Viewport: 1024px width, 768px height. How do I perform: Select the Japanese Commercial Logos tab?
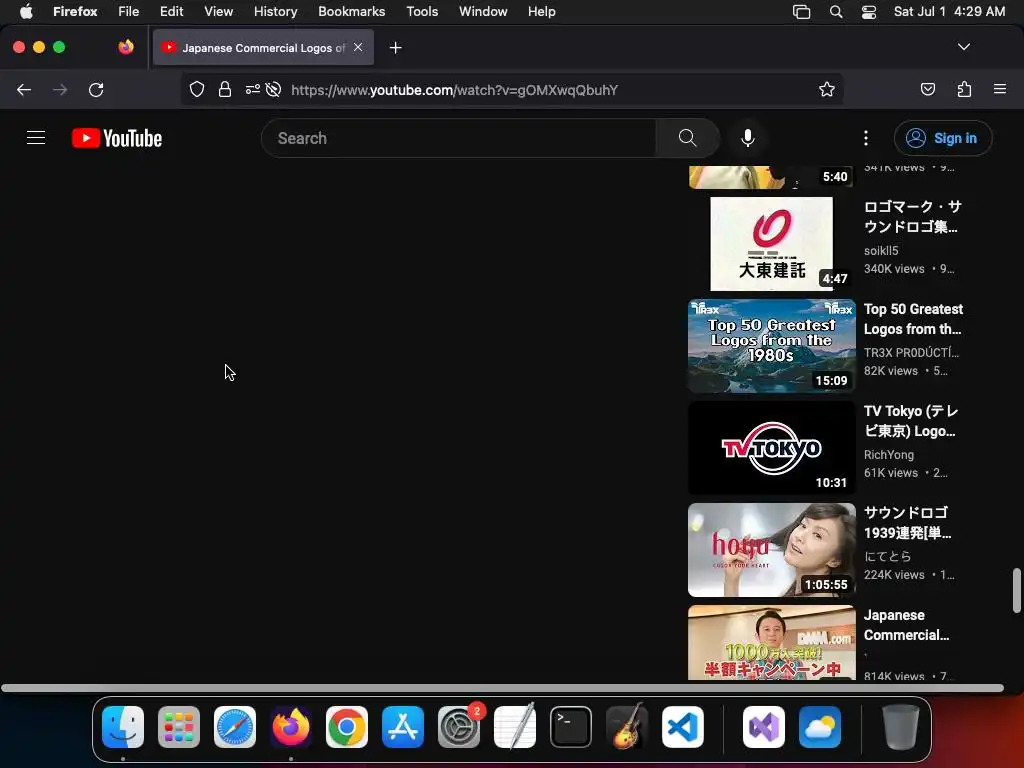tap(263, 47)
